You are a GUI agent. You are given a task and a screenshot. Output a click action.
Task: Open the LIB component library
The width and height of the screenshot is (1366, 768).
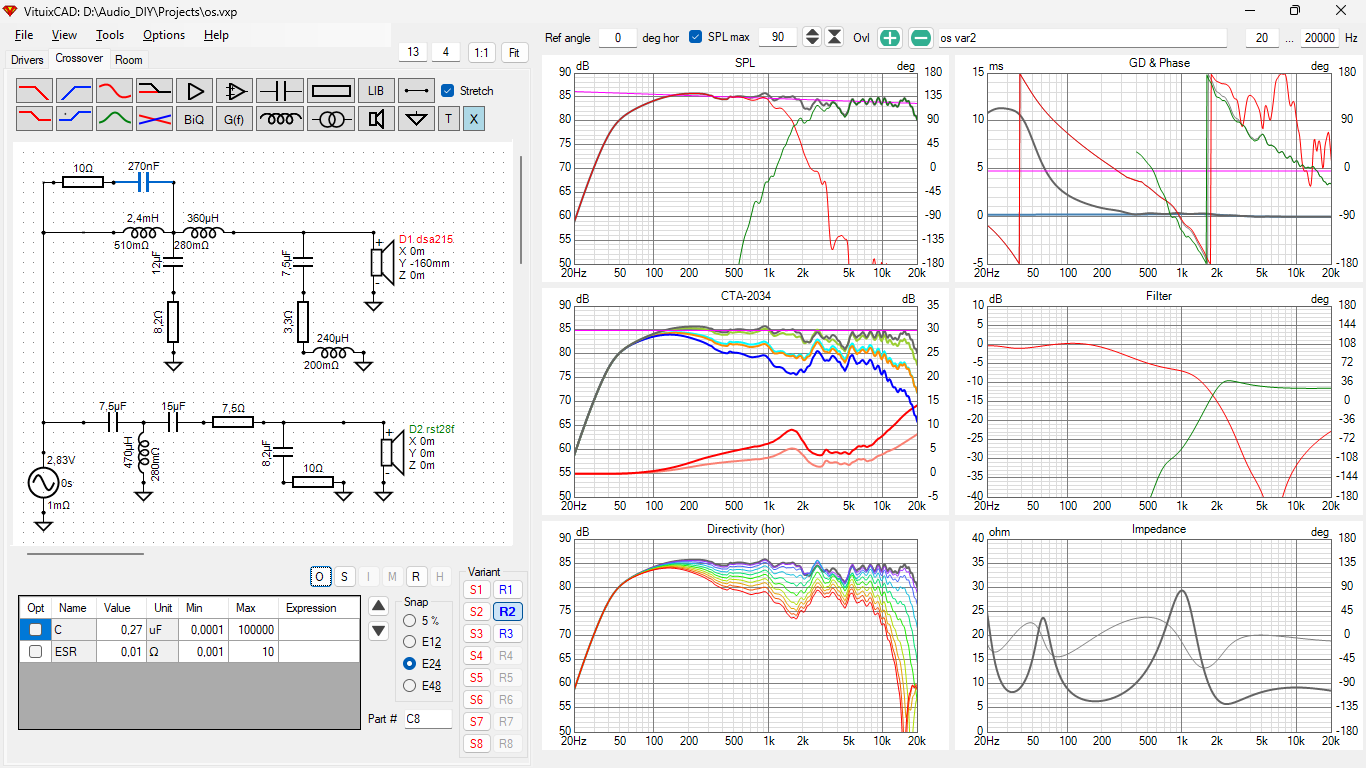(376, 91)
